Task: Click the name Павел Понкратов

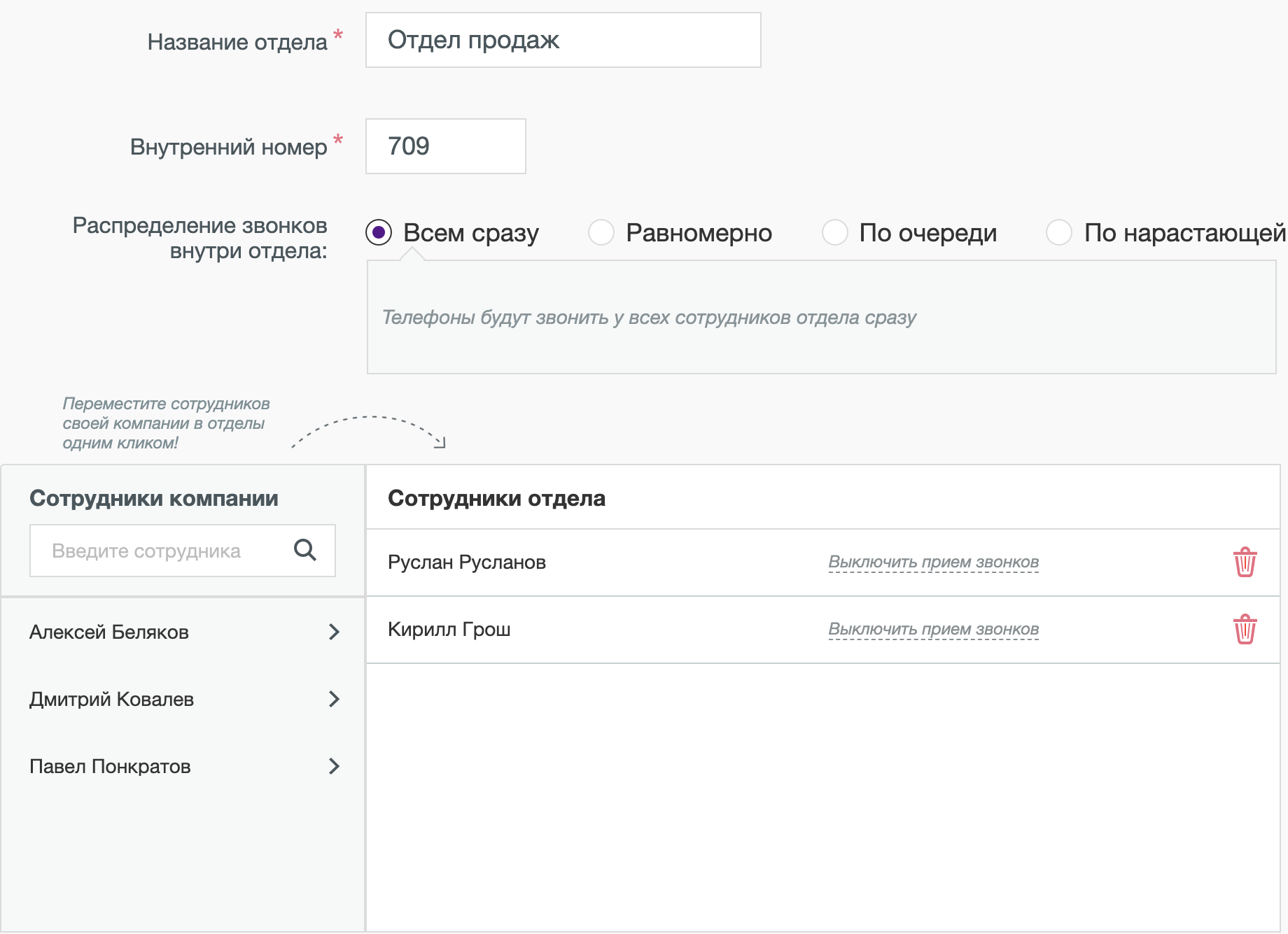Action: [110, 767]
